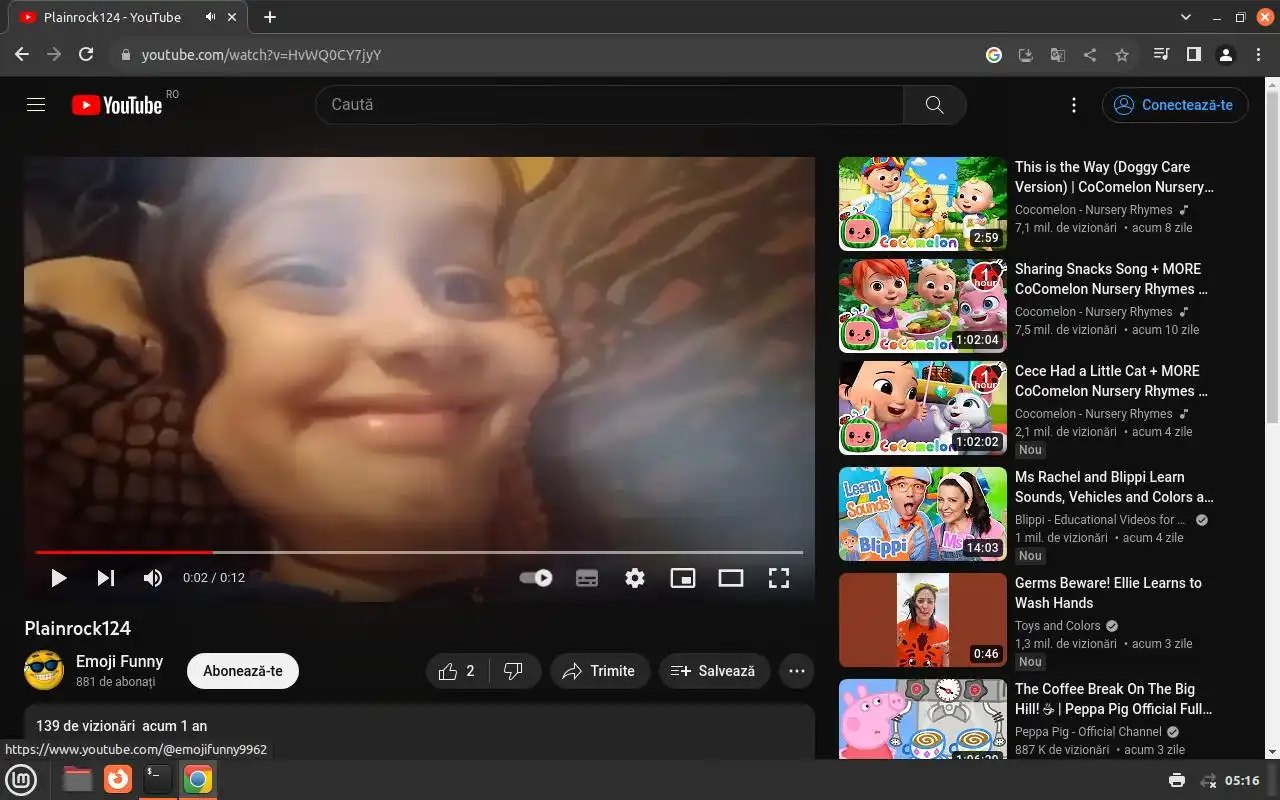
Task: Open This is the Way CoComelon thumbnail
Action: coord(923,203)
